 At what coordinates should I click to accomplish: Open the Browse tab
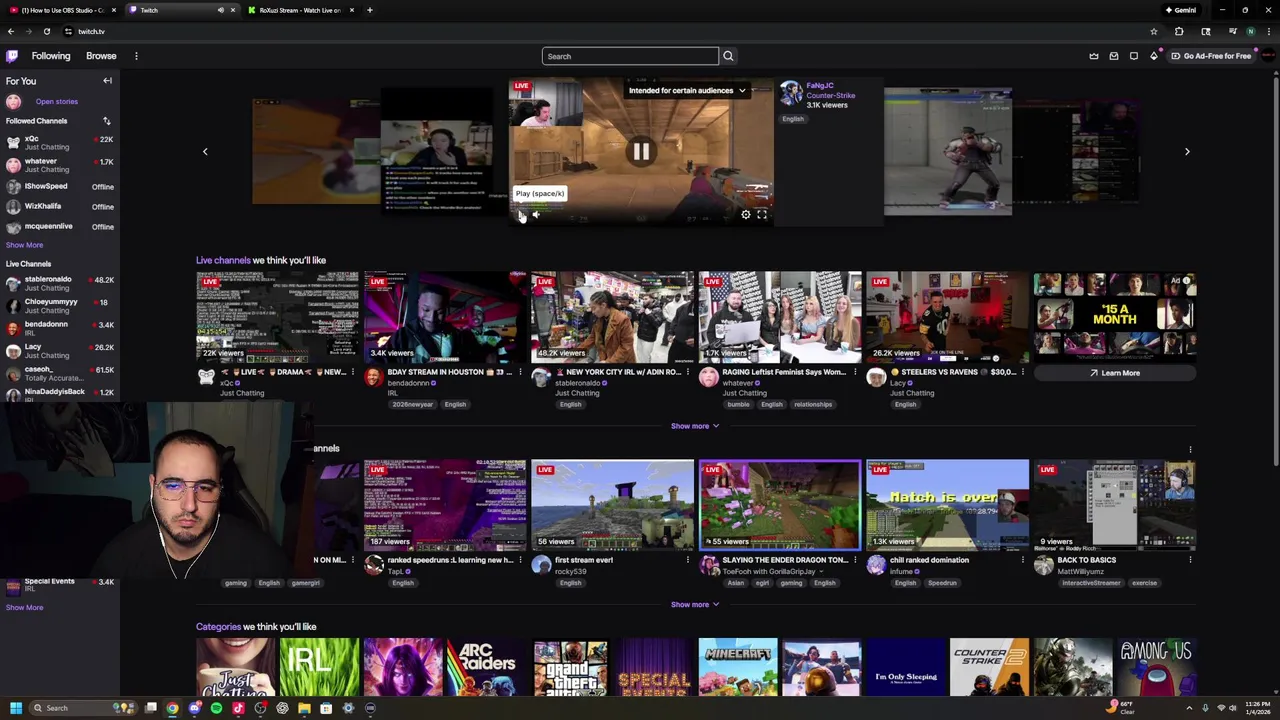pyautogui.click(x=101, y=56)
